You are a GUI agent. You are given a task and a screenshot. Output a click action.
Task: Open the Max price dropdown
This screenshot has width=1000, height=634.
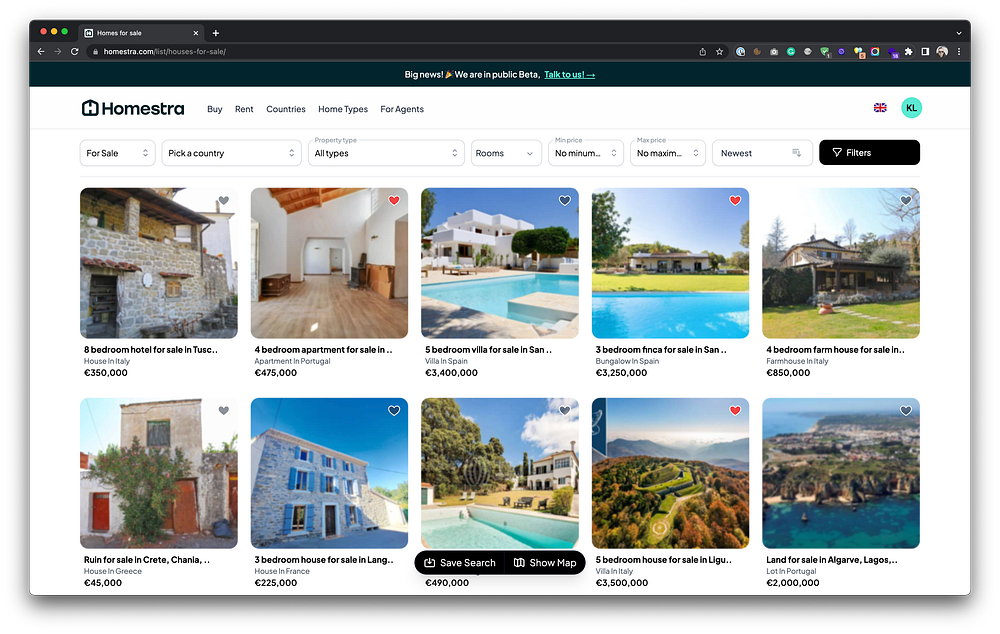(x=668, y=153)
